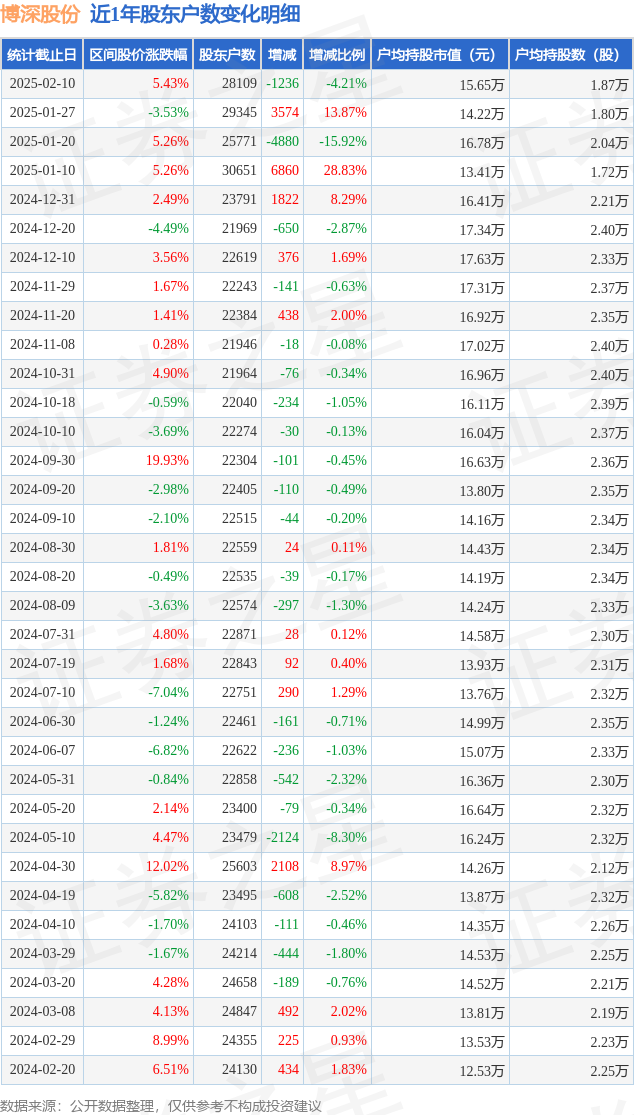The image size is (634, 1115).
Task: Select the 2025-02-10 date cell
Action: [42, 84]
